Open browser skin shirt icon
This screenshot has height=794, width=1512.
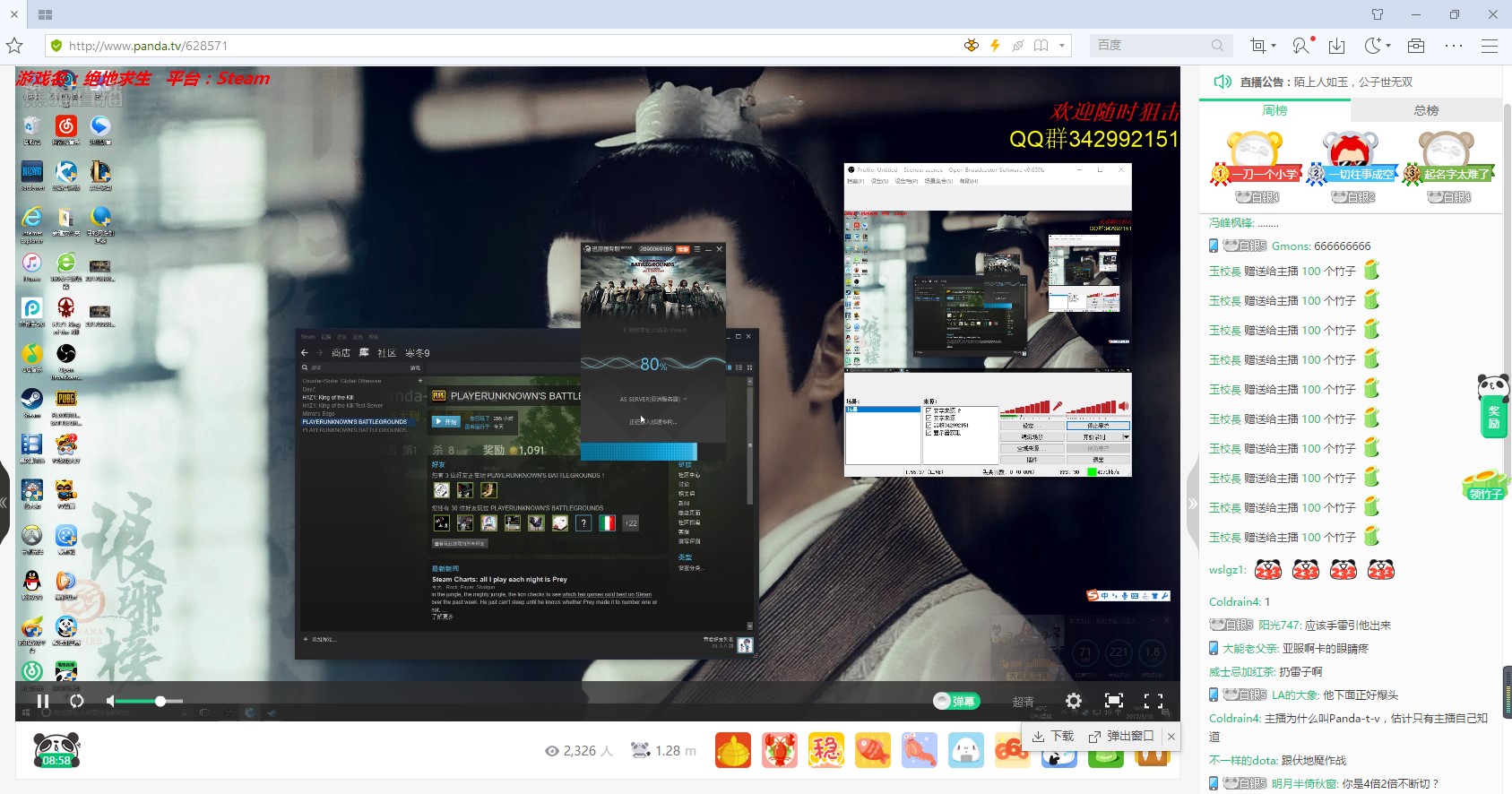pyautogui.click(x=1378, y=14)
